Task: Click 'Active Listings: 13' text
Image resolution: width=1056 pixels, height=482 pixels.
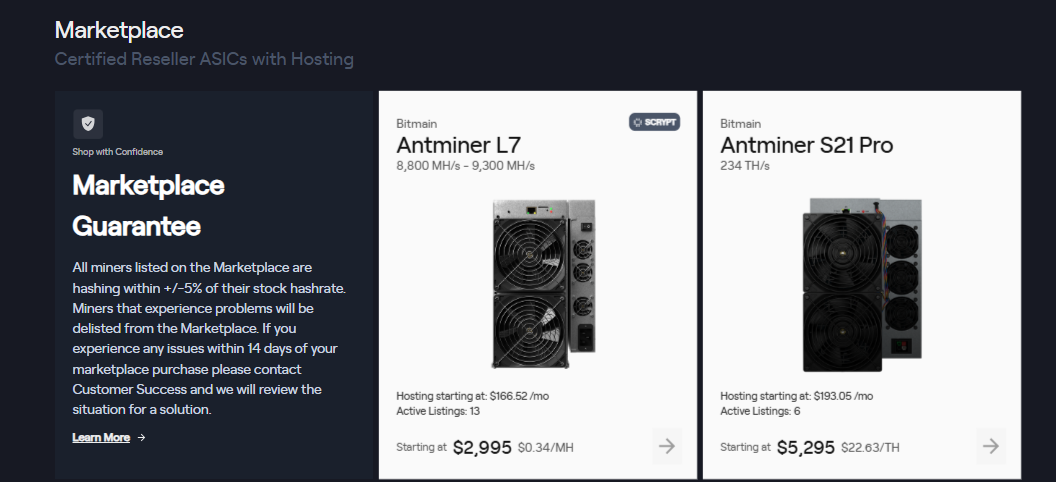Action: pyautogui.click(x=438, y=411)
